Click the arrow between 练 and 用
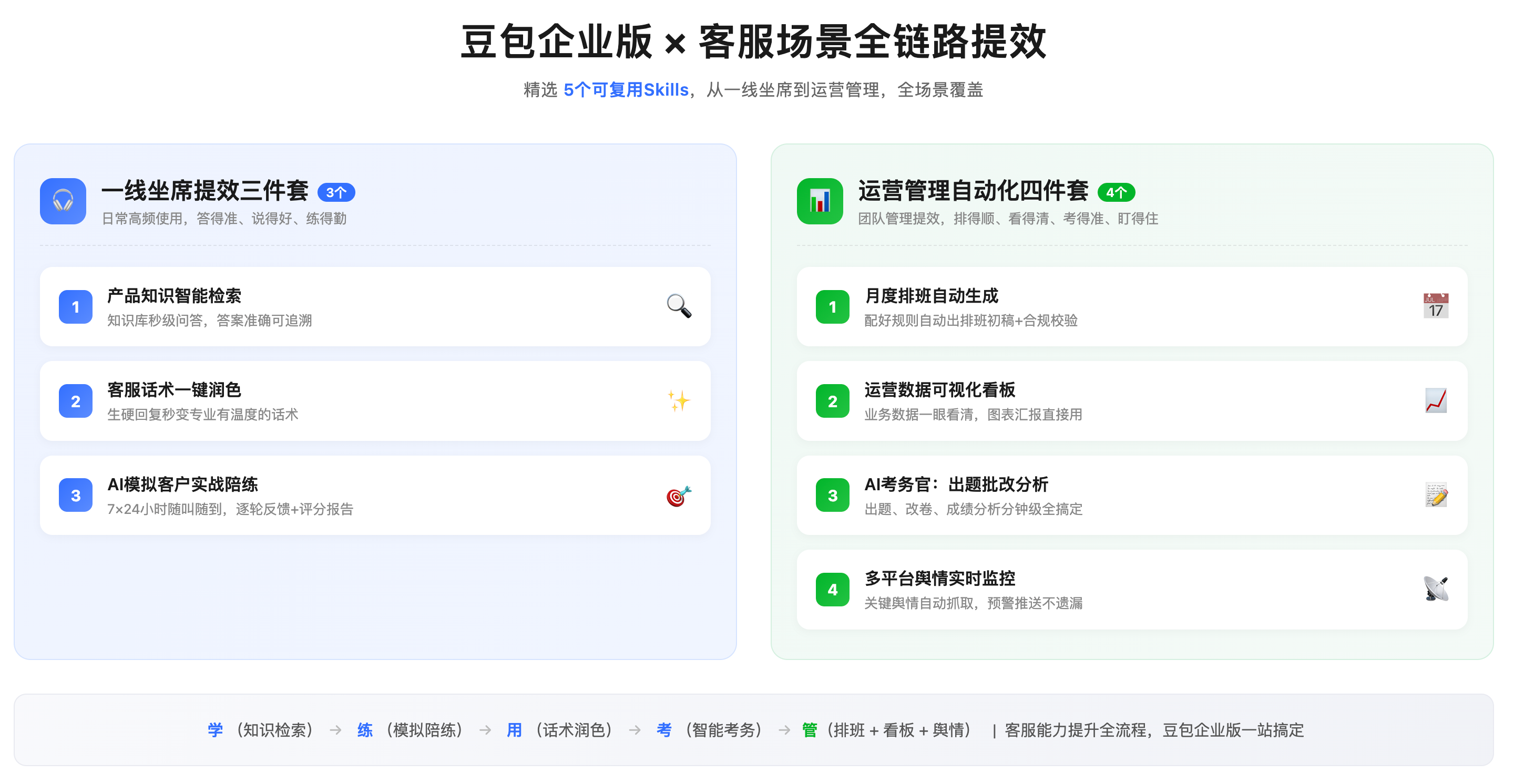The image size is (1514, 784). 485,730
